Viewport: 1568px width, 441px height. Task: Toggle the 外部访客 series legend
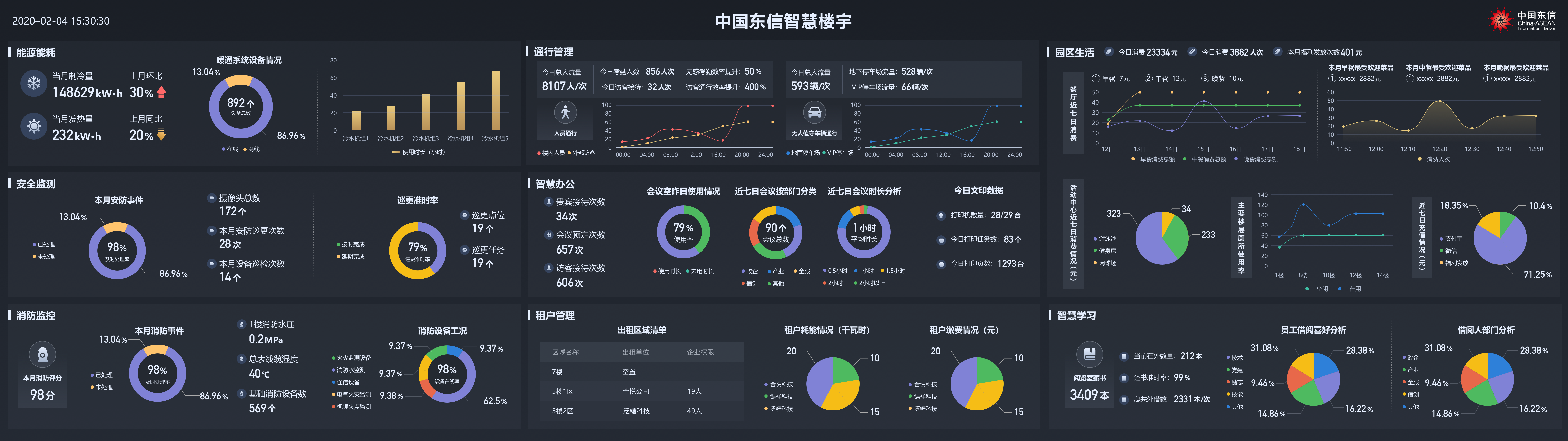coord(581,153)
